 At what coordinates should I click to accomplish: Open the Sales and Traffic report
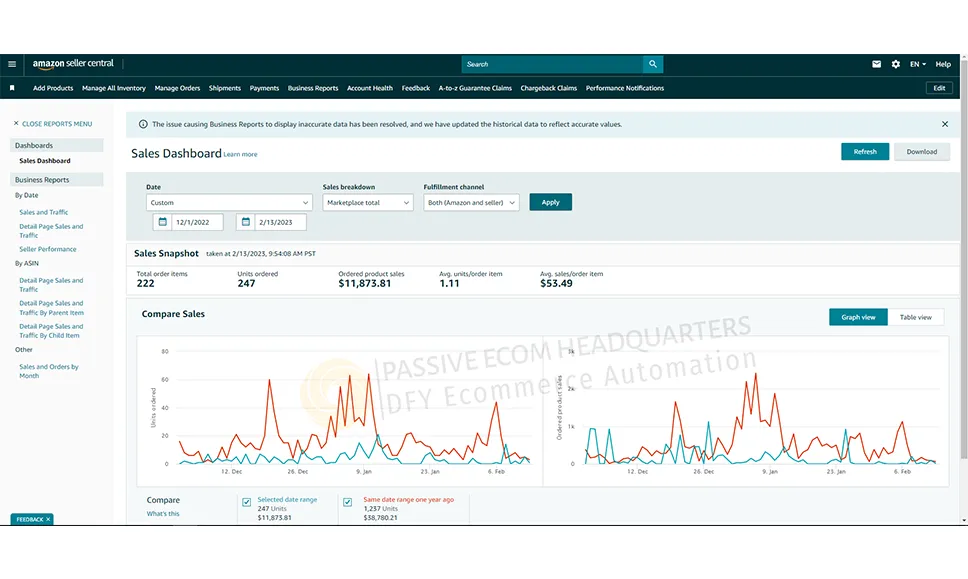click(44, 212)
